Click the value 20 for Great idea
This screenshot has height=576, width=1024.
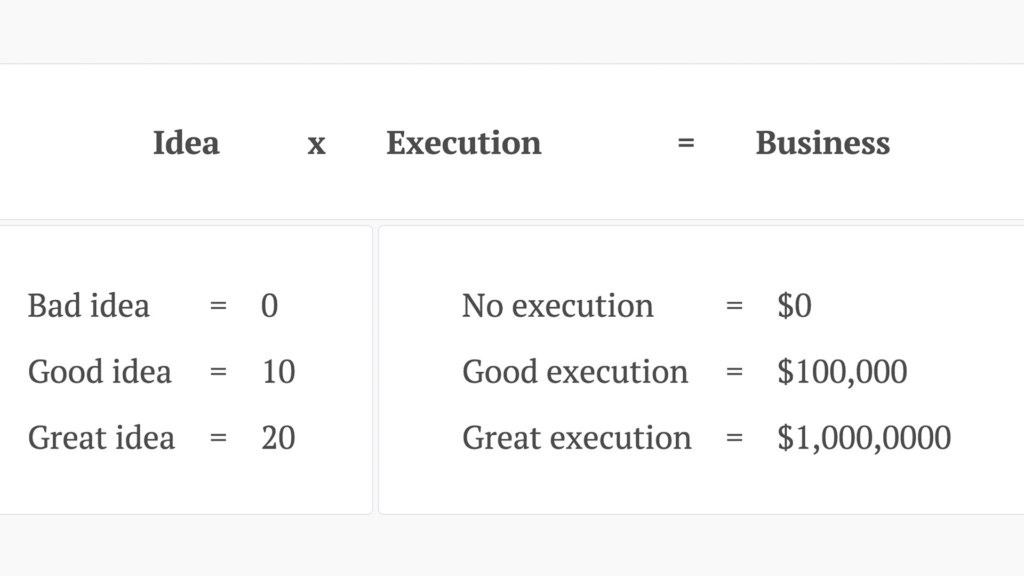tap(279, 438)
